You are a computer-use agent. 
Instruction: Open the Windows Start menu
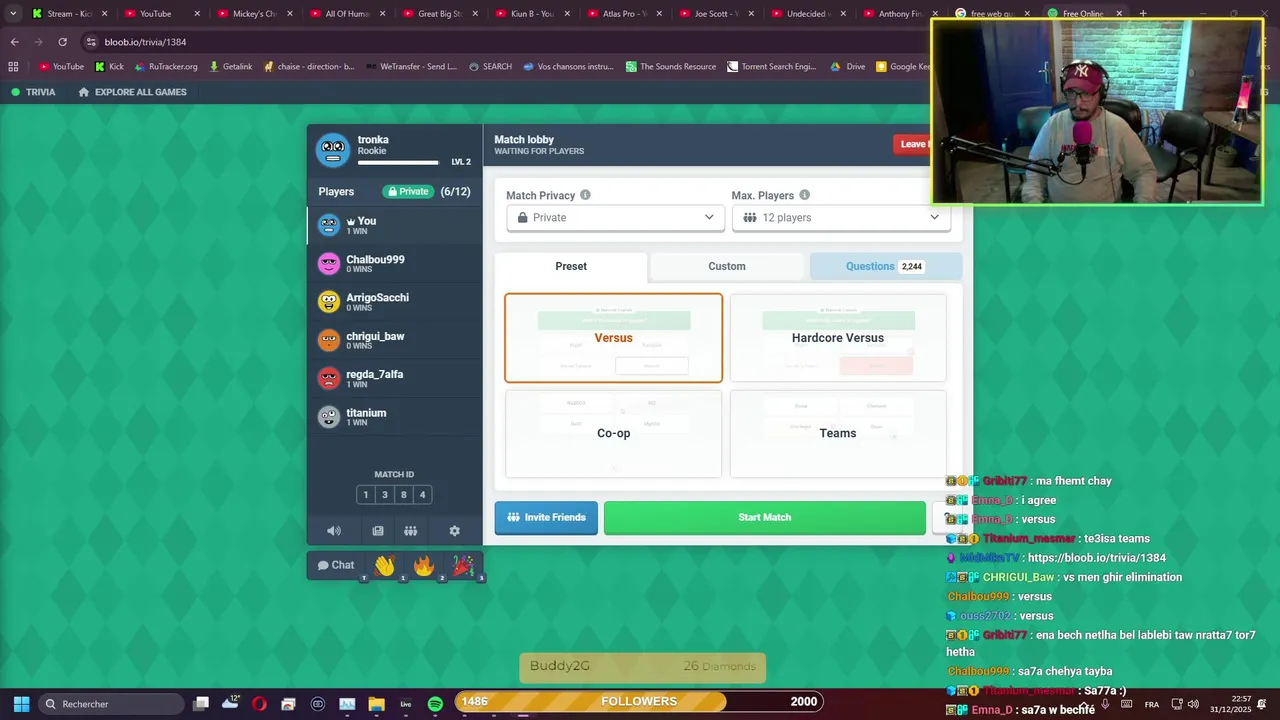tap(21, 704)
